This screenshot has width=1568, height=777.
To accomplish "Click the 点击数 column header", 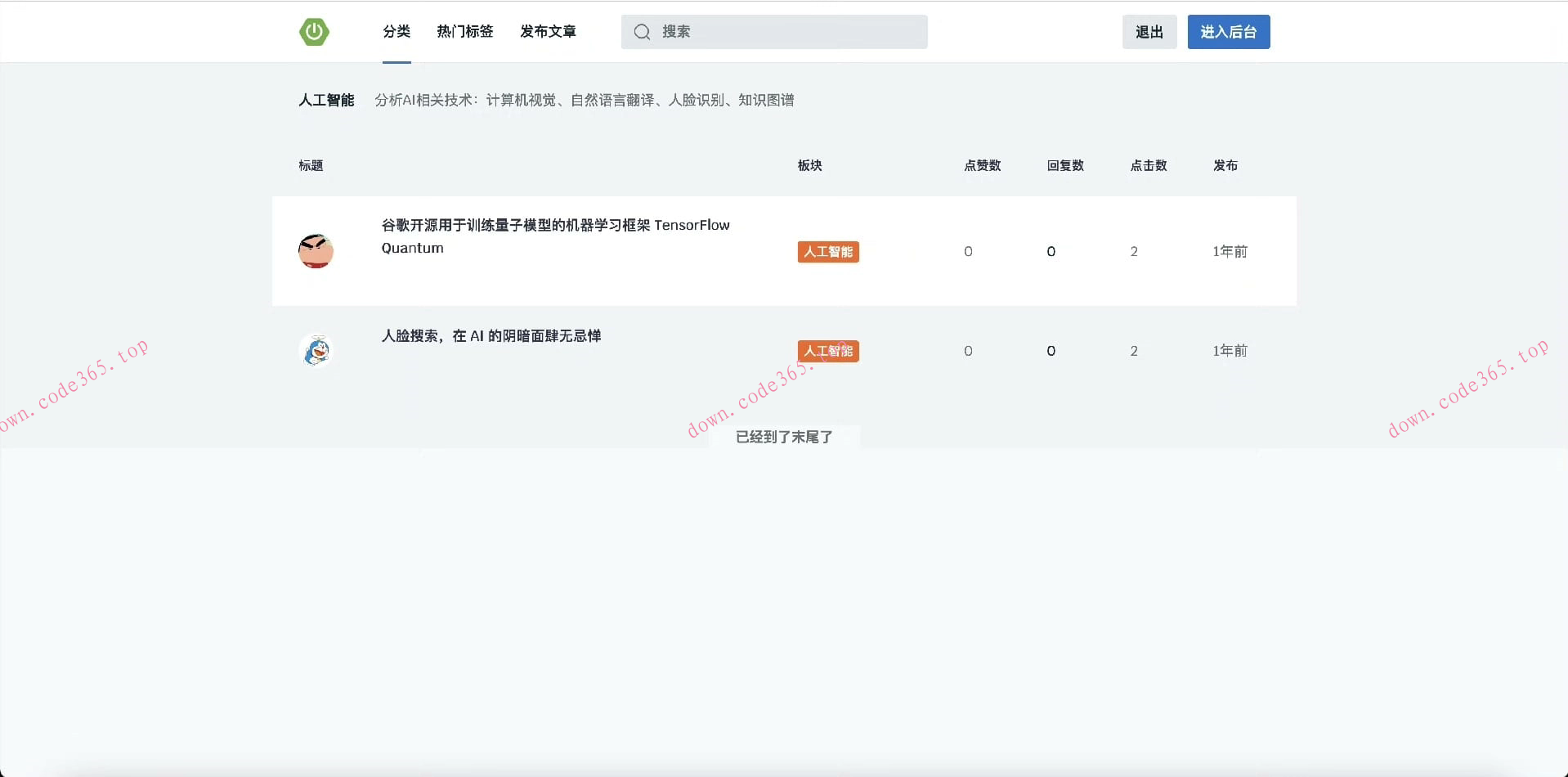I will [1148, 165].
